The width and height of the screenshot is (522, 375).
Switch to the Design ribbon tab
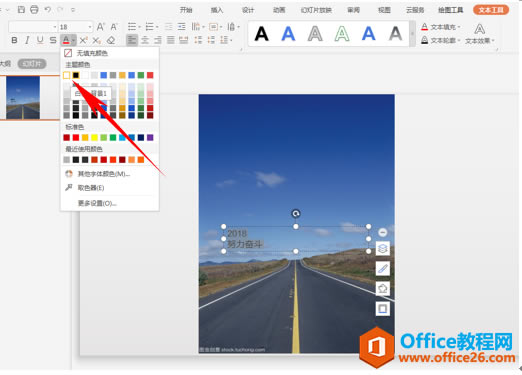point(248,10)
